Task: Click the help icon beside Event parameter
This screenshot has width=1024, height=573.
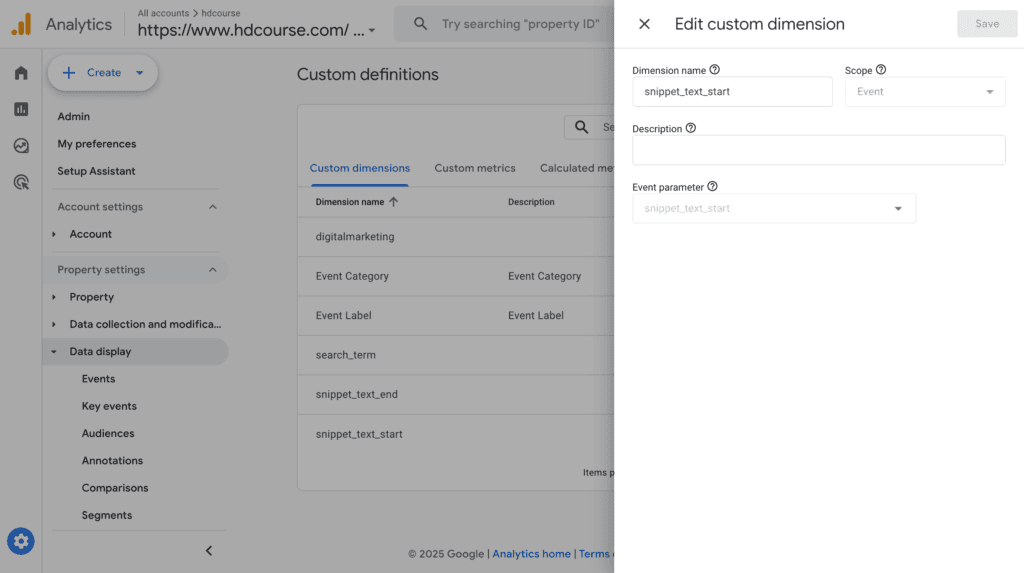Action: pos(713,187)
